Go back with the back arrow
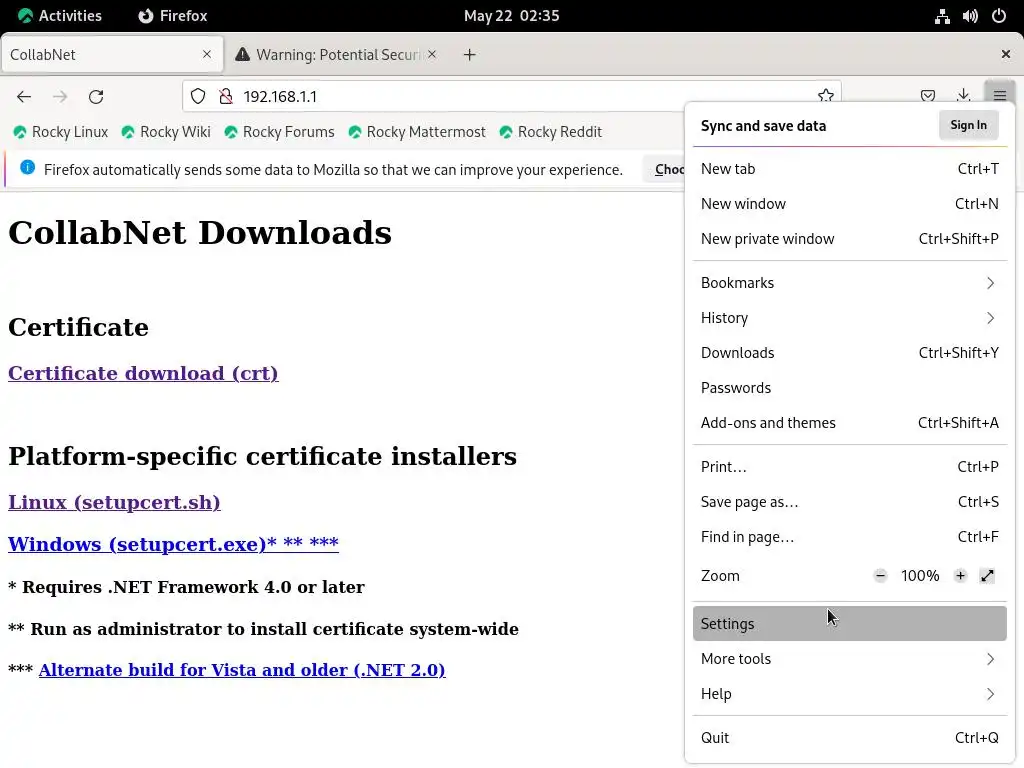The height and width of the screenshot is (768, 1024). [24, 97]
